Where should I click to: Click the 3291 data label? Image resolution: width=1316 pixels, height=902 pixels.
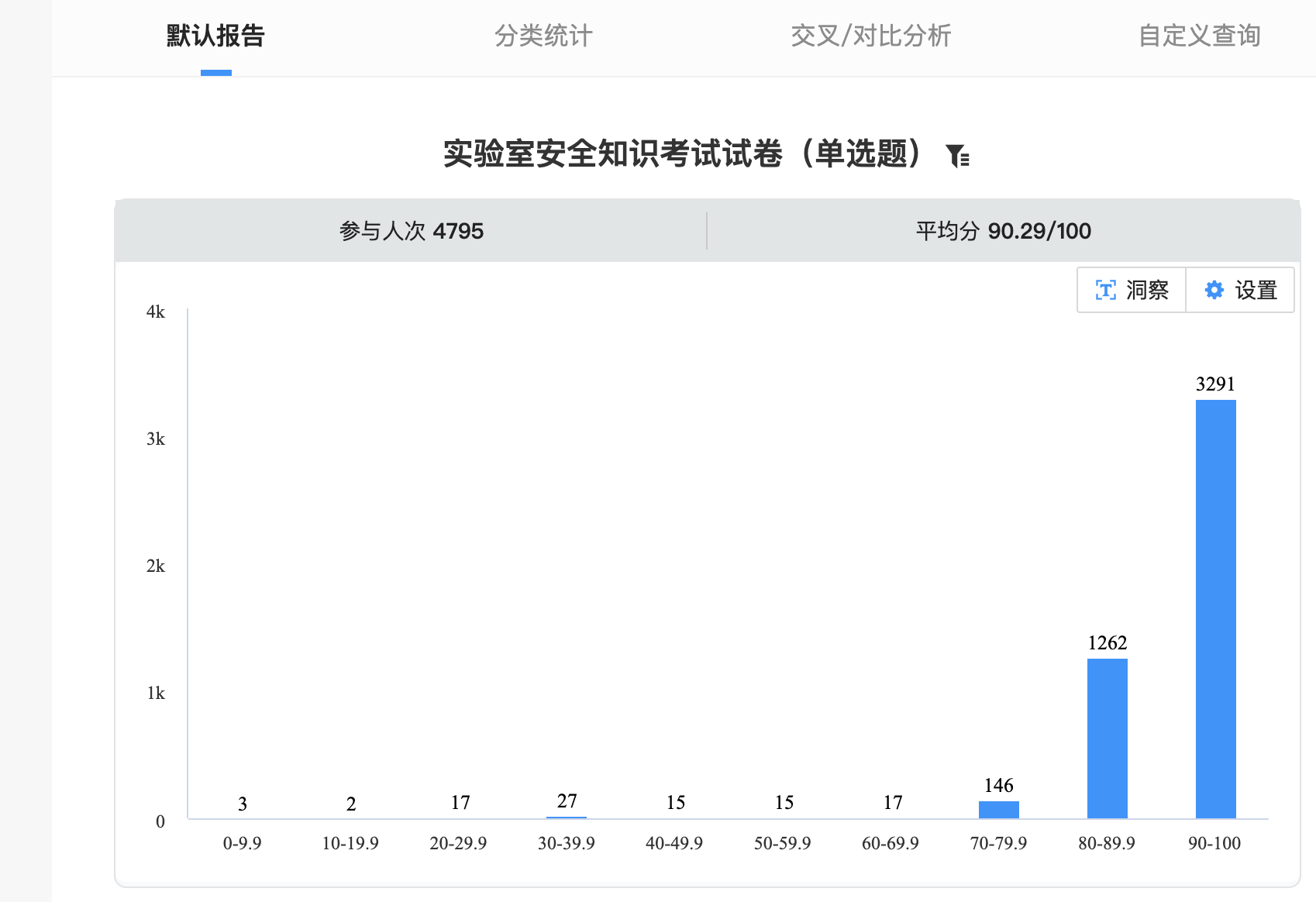coord(1215,384)
